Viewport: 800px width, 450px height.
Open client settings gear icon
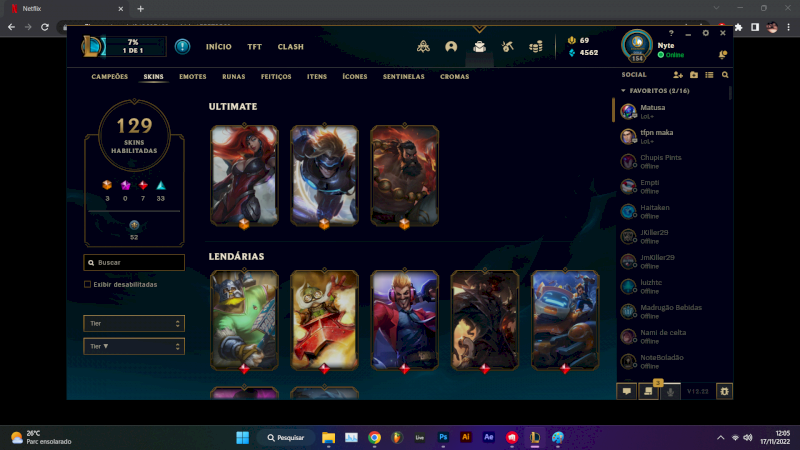(x=706, y=33)
